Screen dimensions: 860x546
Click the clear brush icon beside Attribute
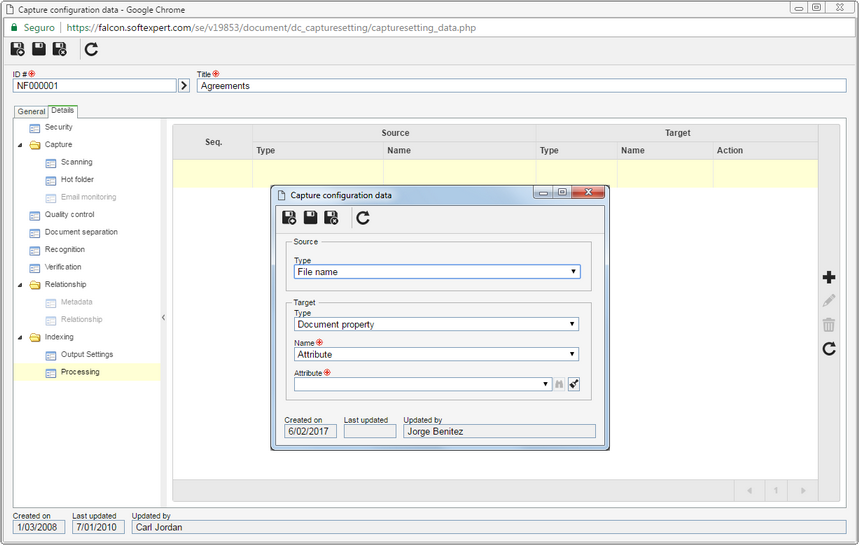coord(574,384)
